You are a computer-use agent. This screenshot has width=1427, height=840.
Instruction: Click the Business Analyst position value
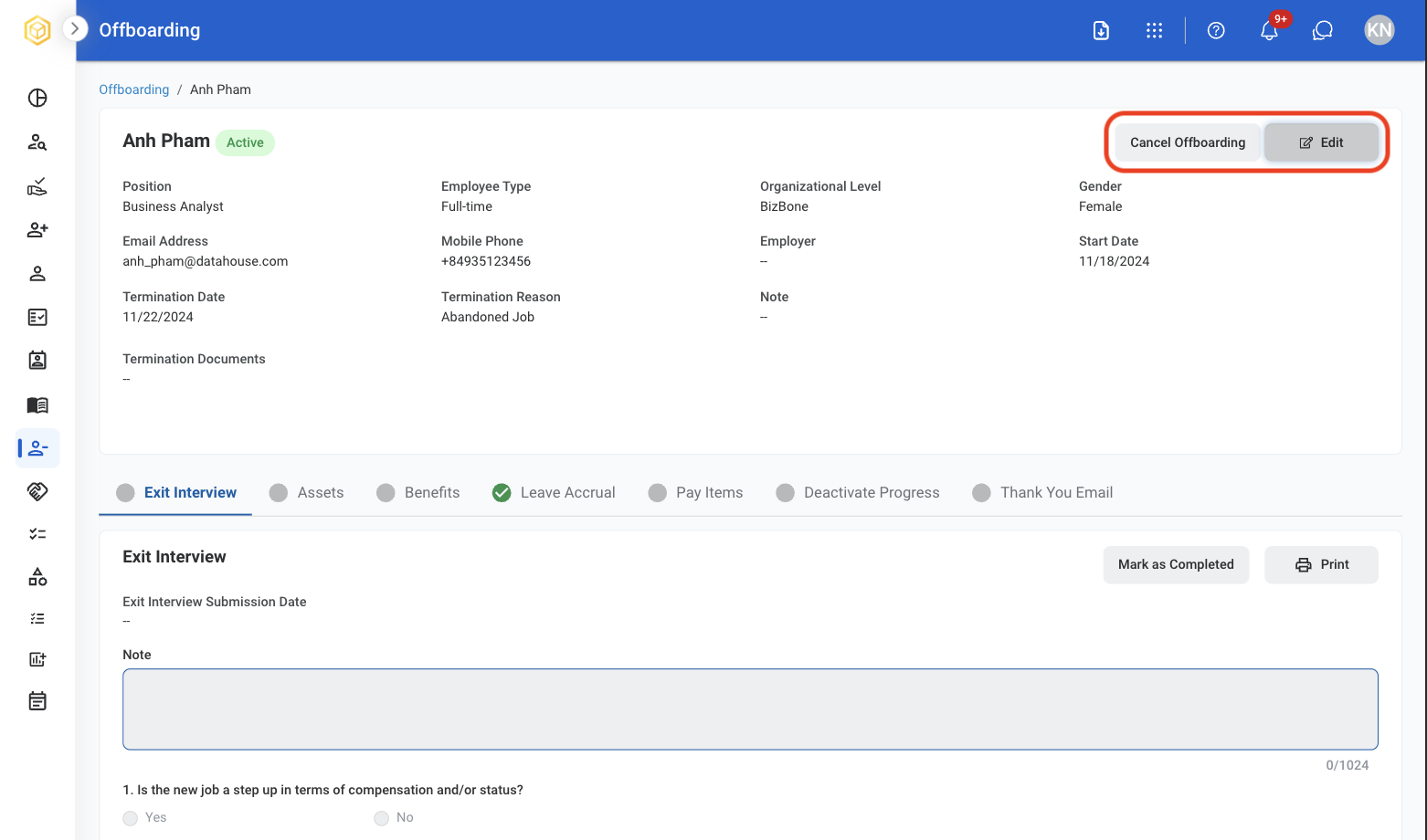[173, 206]
